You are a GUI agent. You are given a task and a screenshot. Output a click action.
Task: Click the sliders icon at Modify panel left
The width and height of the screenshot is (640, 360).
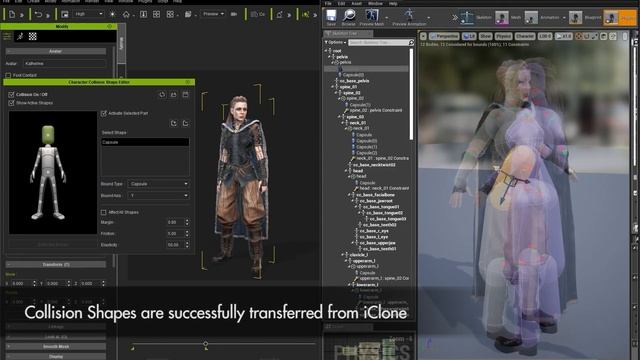pyautogui.click(x=7, y=36)
